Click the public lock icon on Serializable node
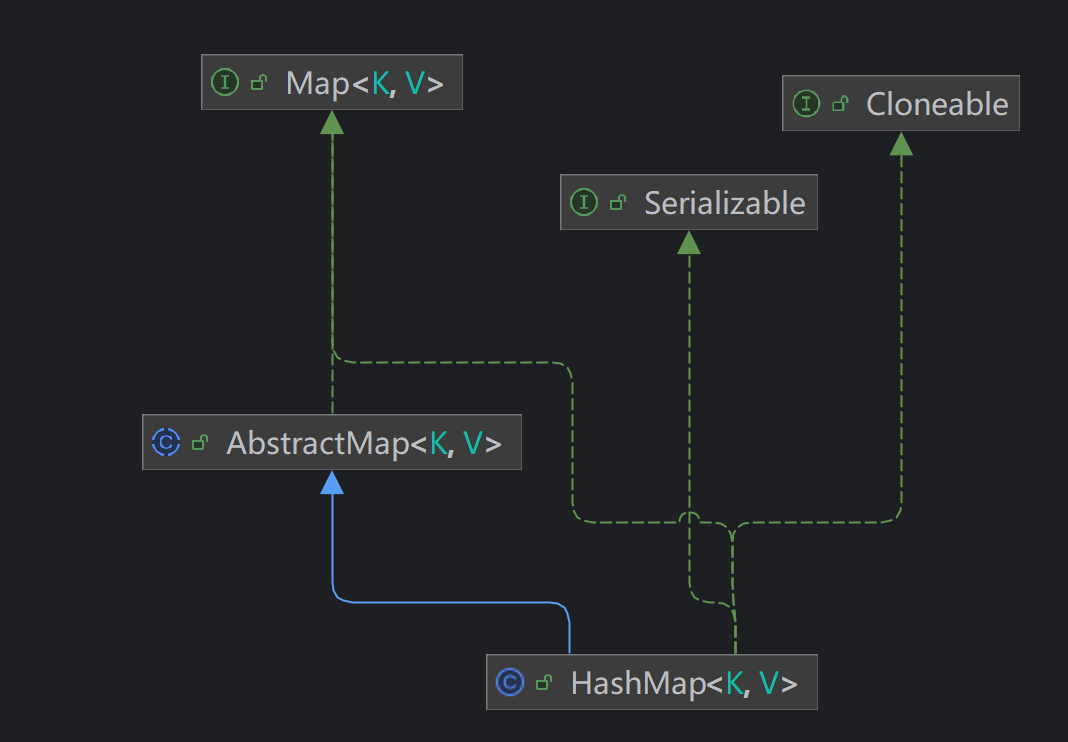 point(618,202)
